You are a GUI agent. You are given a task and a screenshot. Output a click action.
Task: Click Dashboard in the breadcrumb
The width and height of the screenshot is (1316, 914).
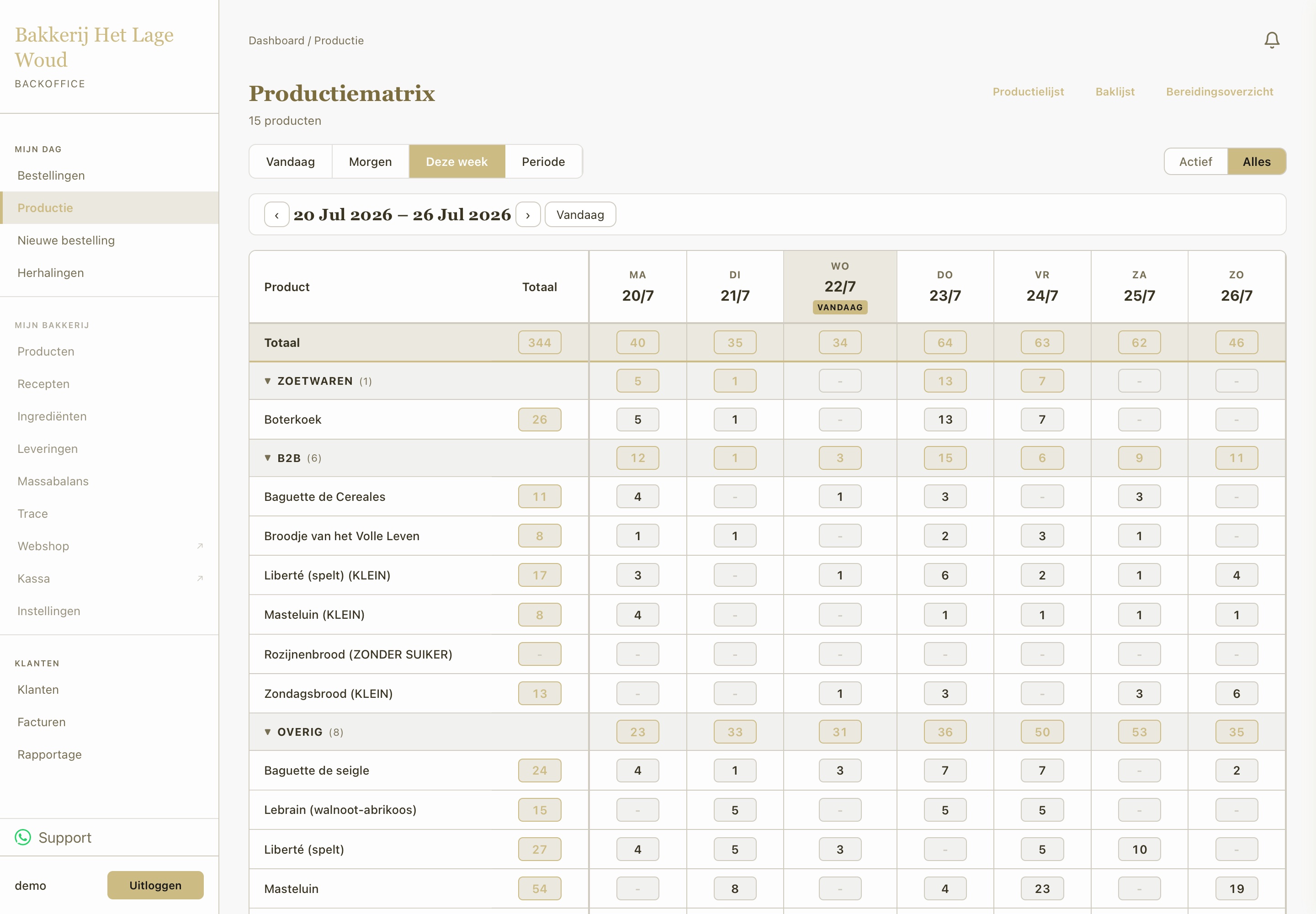[276, 41]
